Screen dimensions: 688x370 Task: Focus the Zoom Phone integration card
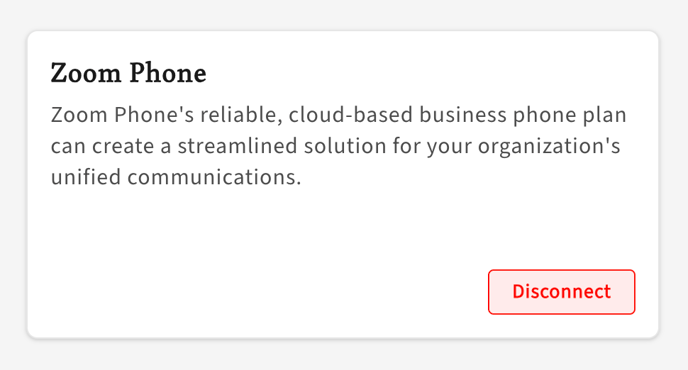(343, 184)
